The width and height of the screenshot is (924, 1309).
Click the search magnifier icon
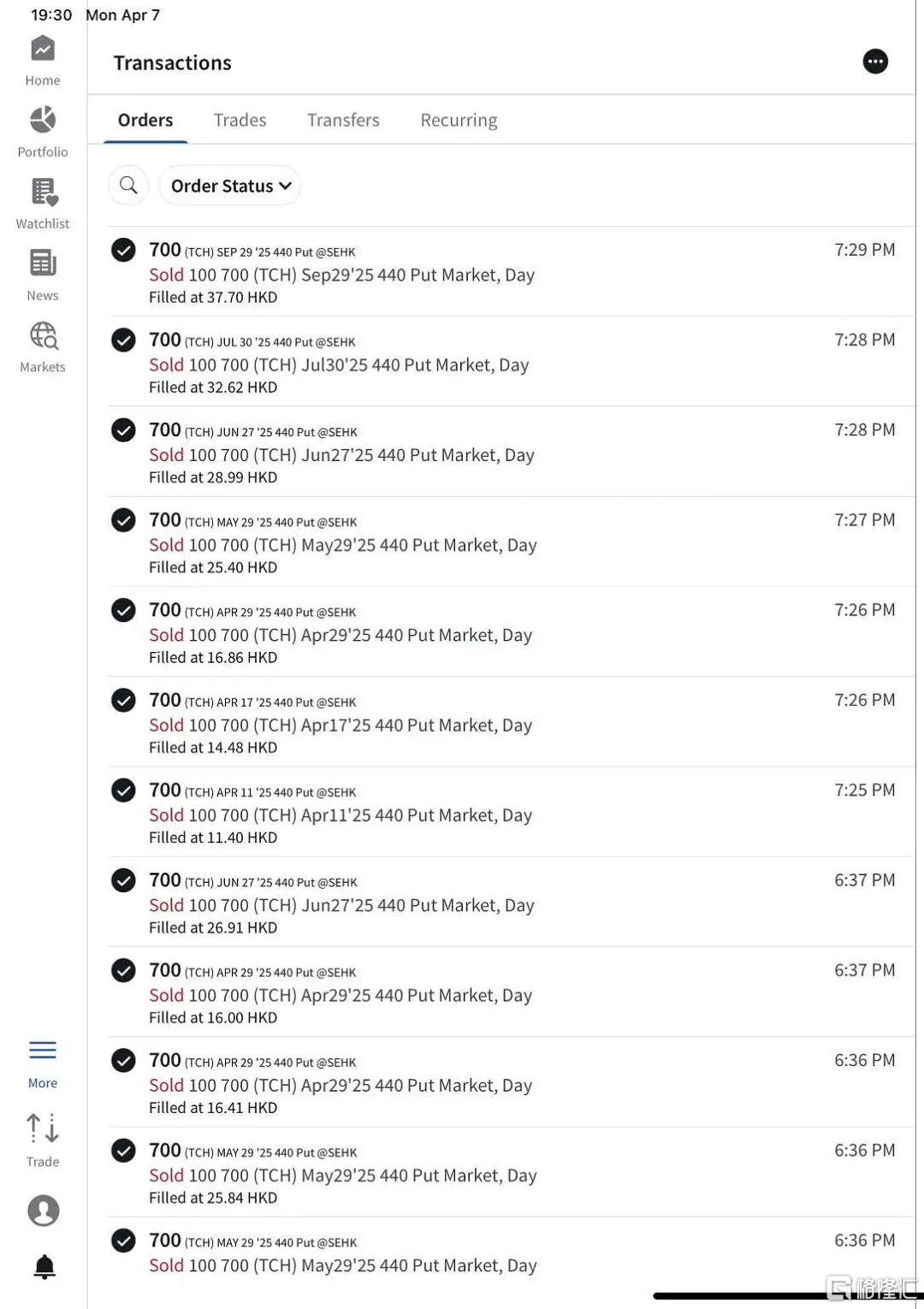click(128, 185)
